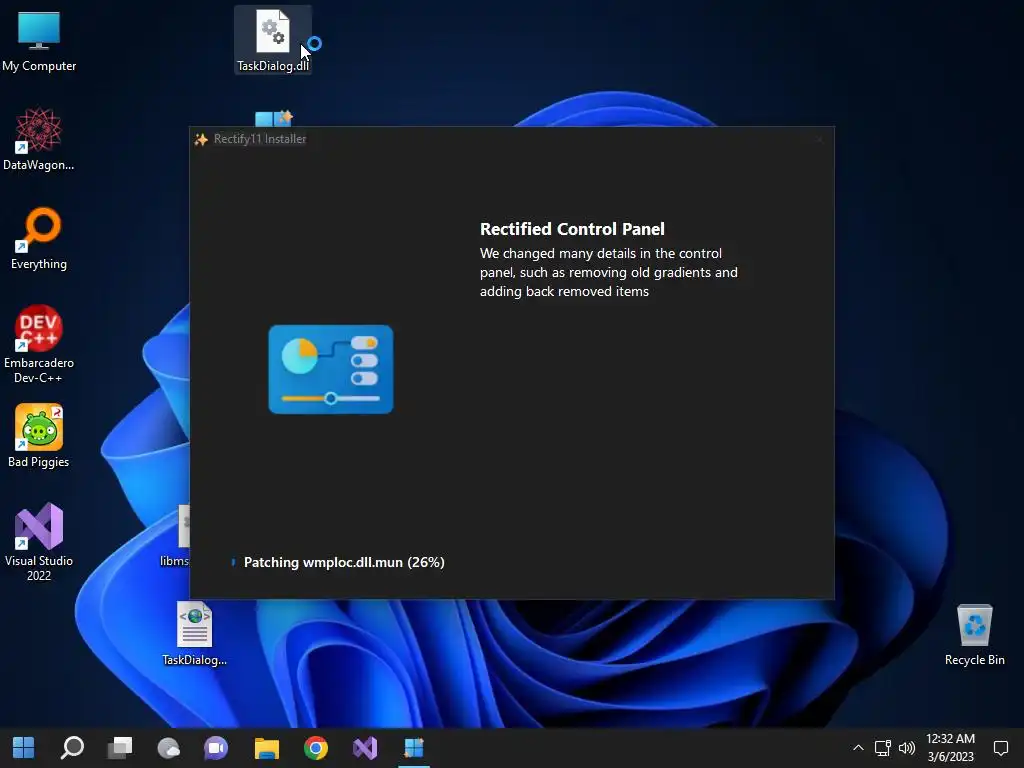The height and width of the screenshot is (768, 1024).
Task: Open the volume tray icon
Action: (x=907, y=748)
